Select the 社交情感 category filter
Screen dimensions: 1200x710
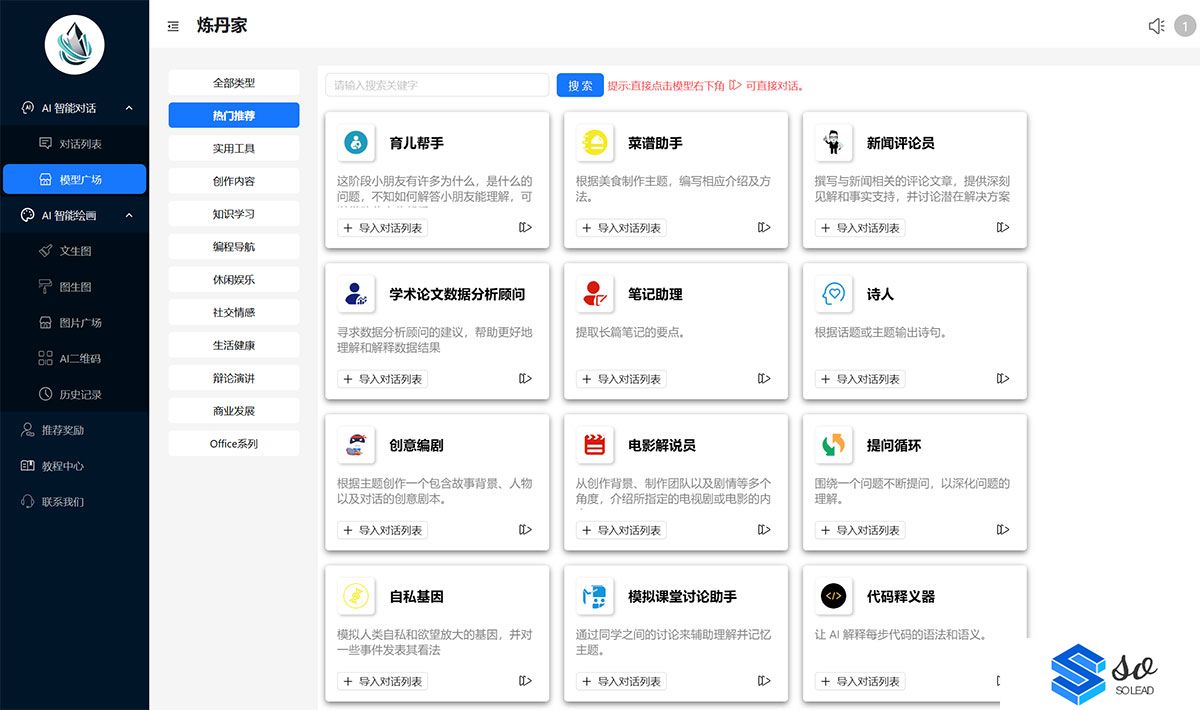234,312
